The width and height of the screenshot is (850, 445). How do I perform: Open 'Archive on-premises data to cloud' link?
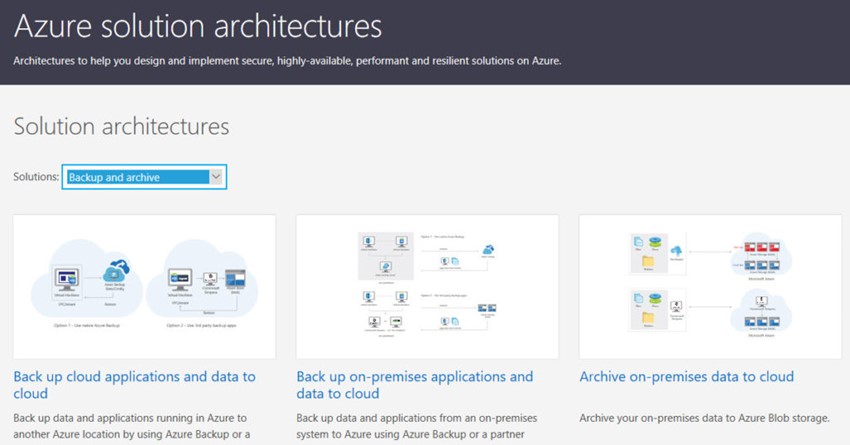coord(686,377)
